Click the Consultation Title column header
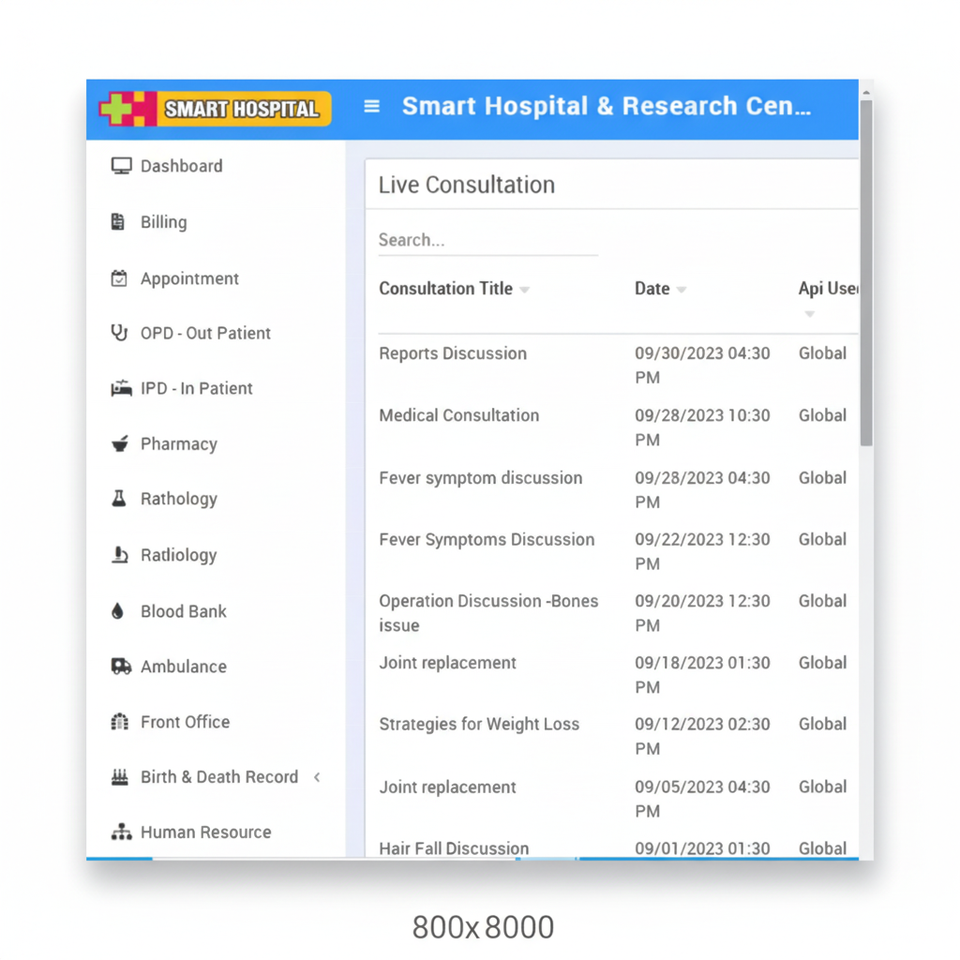This screenshot has width=960, height=960. pos(446,288)
